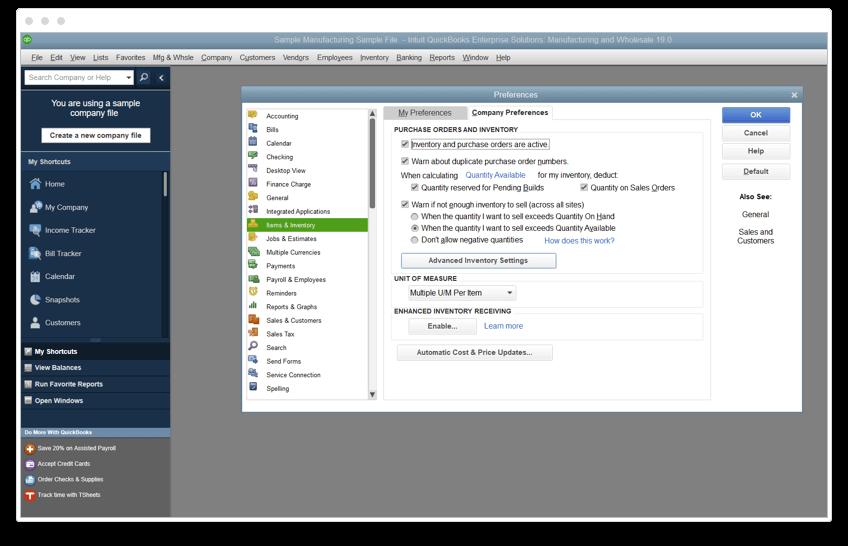The width and height of the screenshot is (848, 546).
Task: Click the Service Connection icon
Action: pyautogui.click(x=253, y=374)
